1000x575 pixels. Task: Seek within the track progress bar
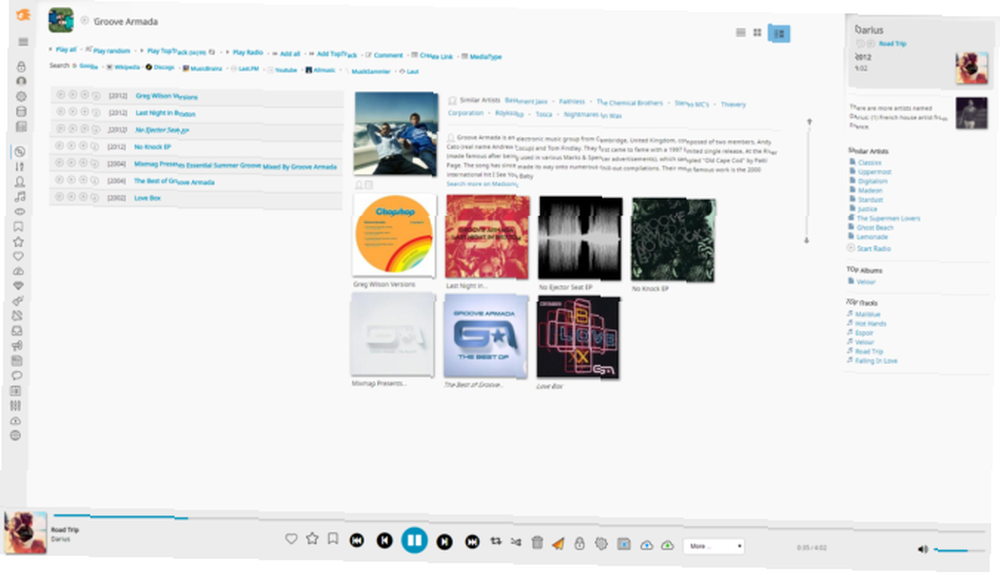[x=518, y=524]
